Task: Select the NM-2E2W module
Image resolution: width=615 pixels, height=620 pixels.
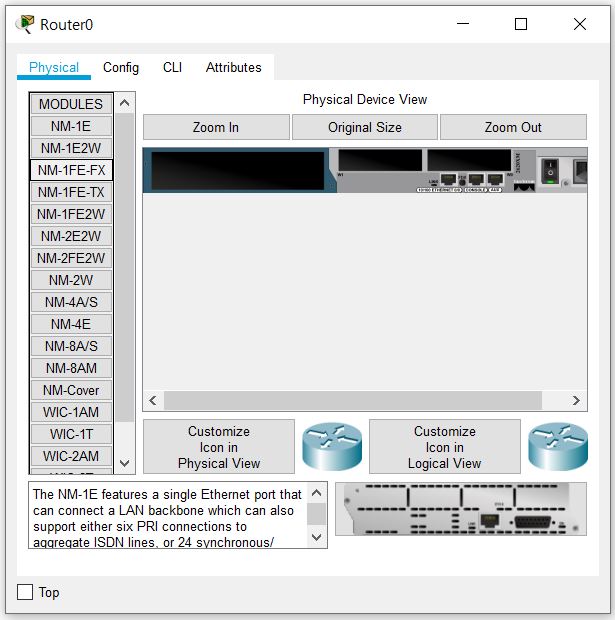Action: [71, 236]
